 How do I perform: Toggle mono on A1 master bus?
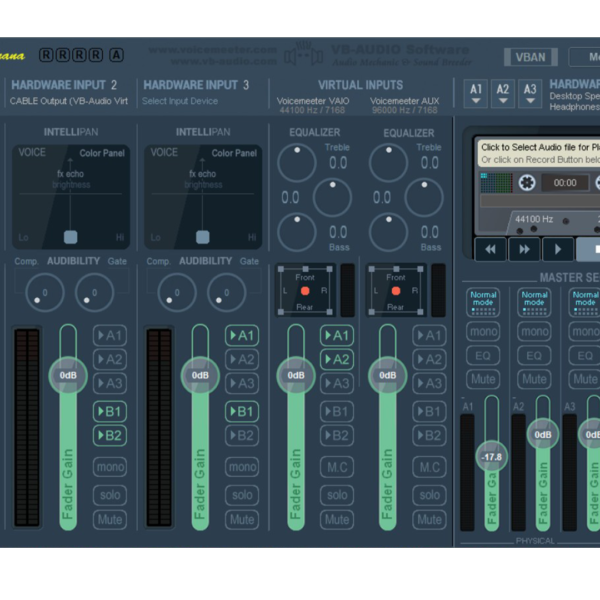click(483, 331)
